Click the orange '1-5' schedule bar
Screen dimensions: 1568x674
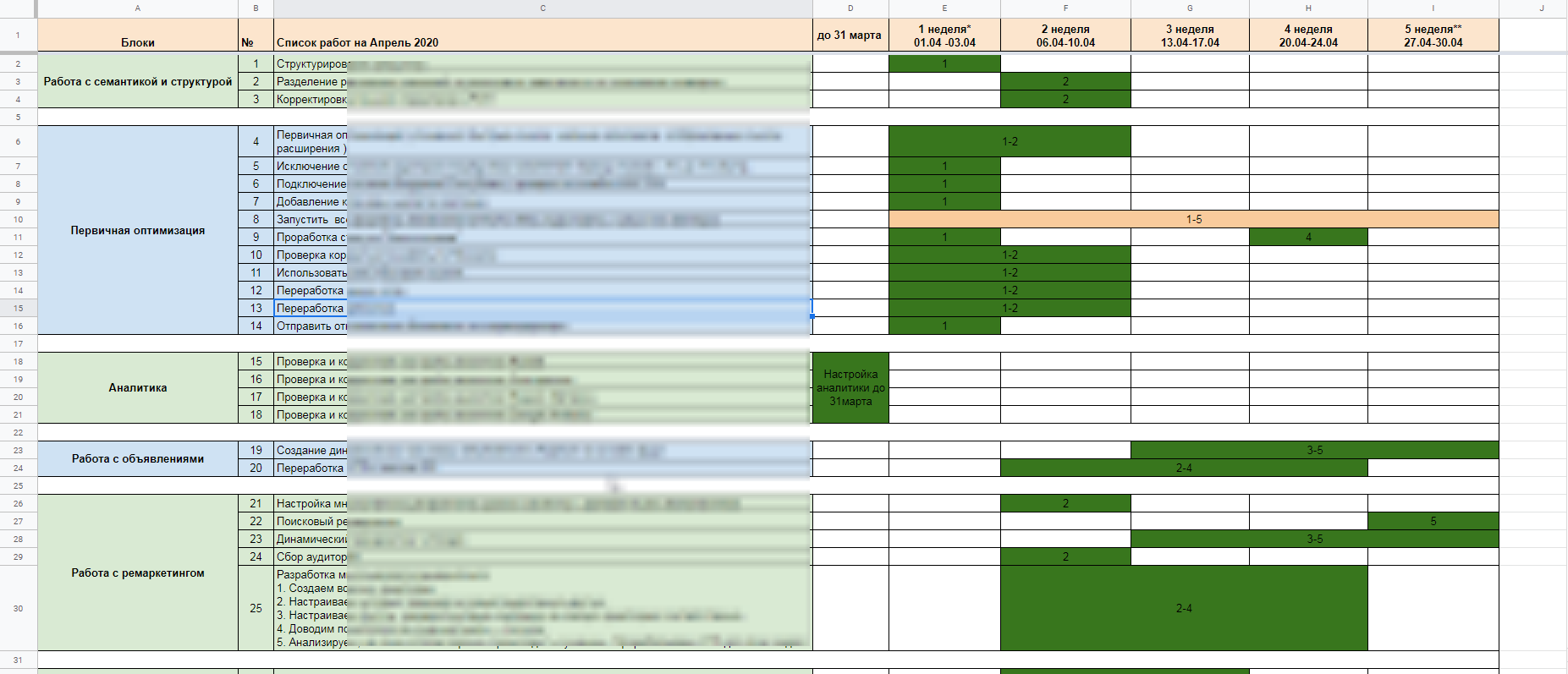coord(1193,220)
